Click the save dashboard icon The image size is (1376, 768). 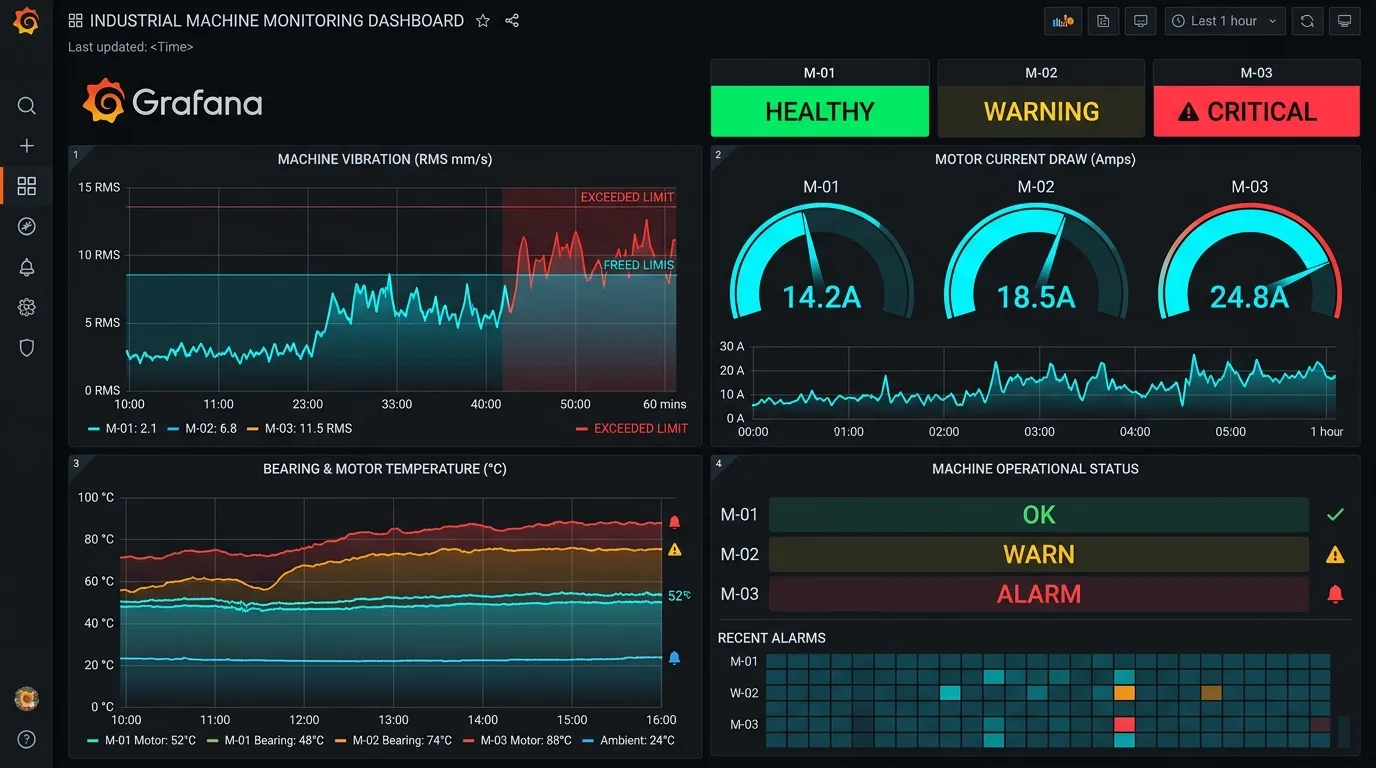1103,21
